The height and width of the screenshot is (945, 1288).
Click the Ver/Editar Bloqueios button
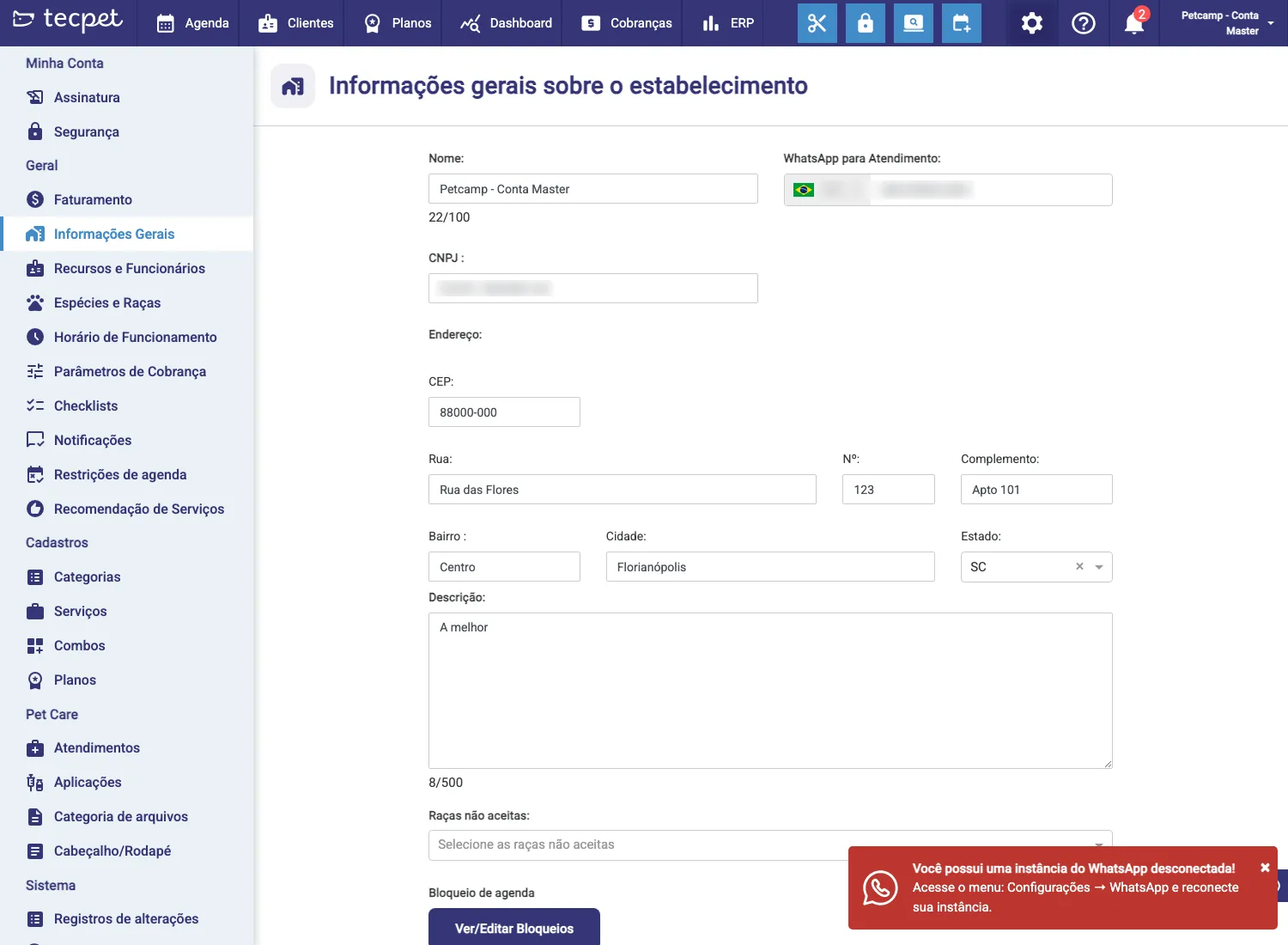pyautogui.click(x=514, y=928)
